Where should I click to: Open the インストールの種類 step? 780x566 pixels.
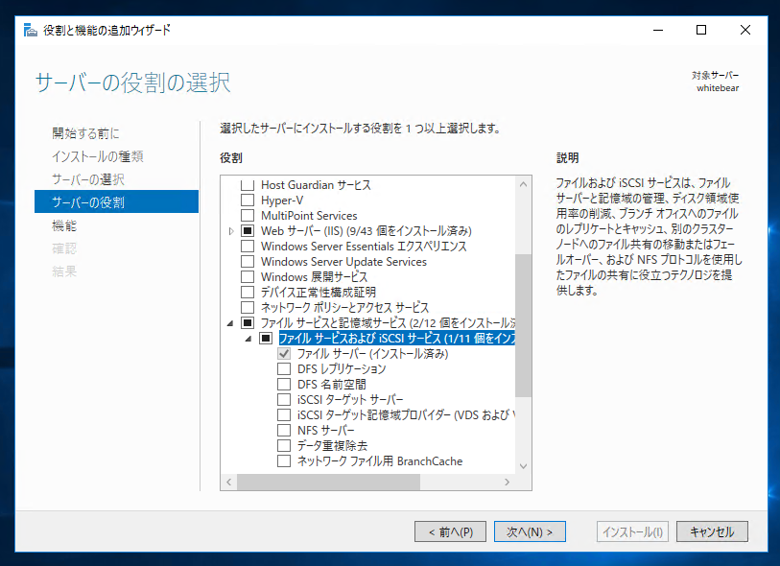[98, 157]
